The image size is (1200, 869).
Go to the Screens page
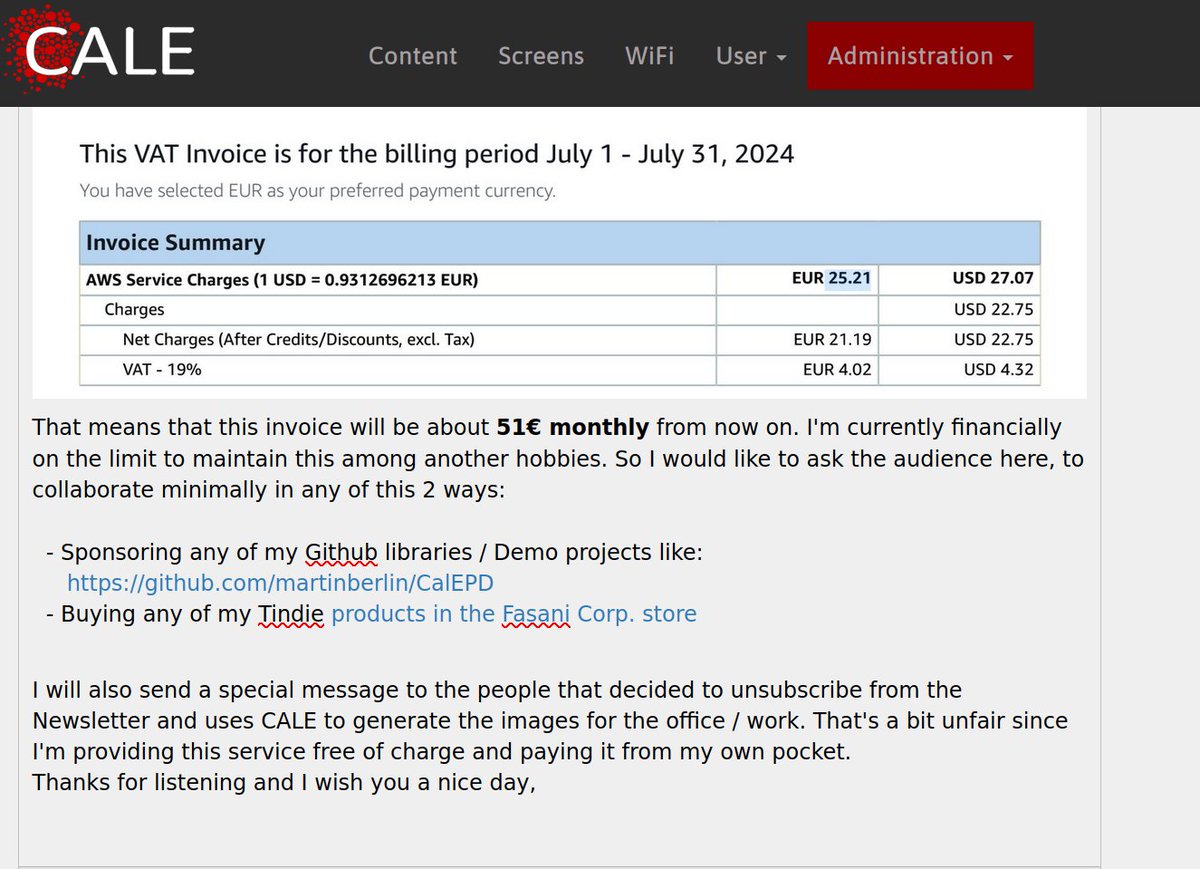tap(541, 56)
